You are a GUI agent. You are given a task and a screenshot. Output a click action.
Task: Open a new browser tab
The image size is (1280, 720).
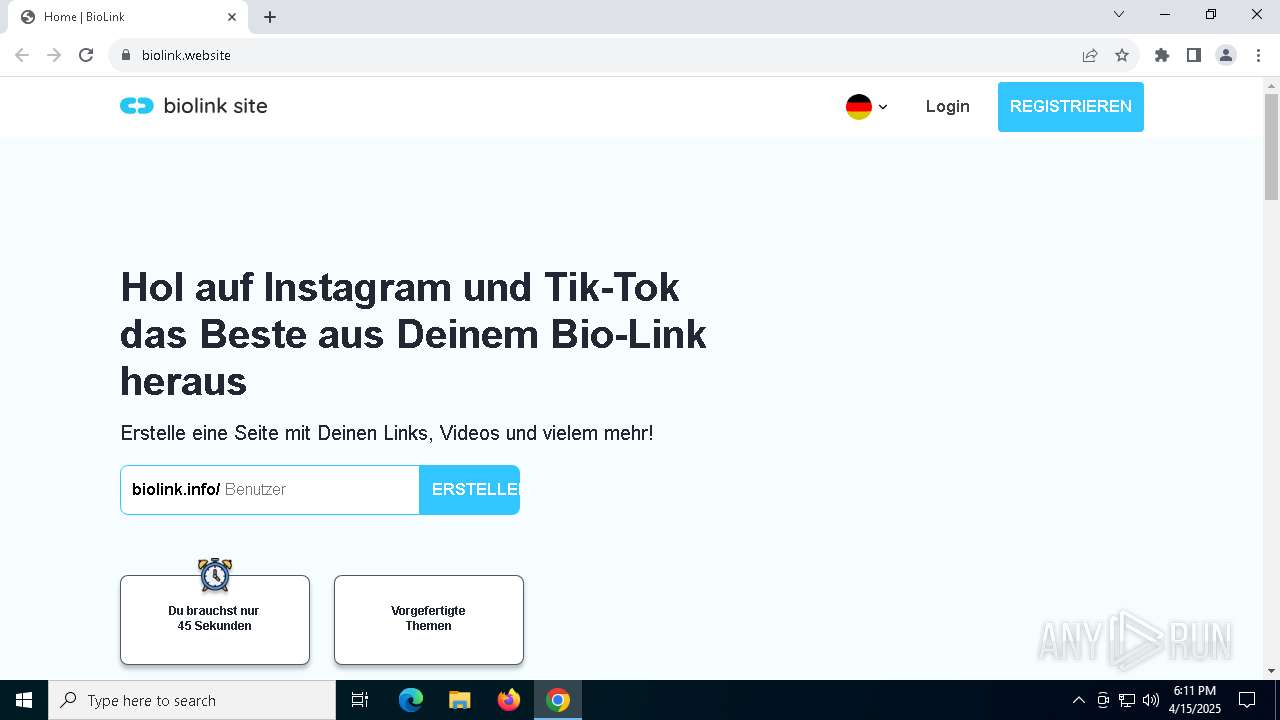270,17
